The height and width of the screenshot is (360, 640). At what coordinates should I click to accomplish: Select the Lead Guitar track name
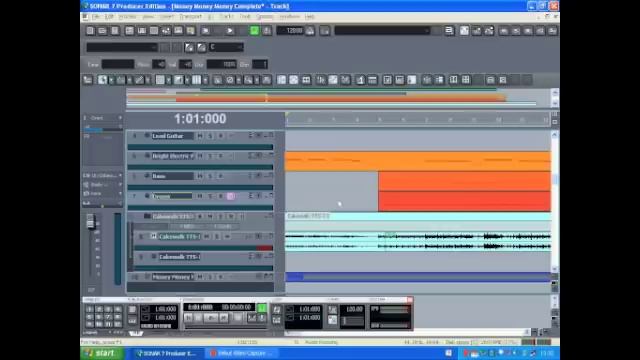pos(172,136)
